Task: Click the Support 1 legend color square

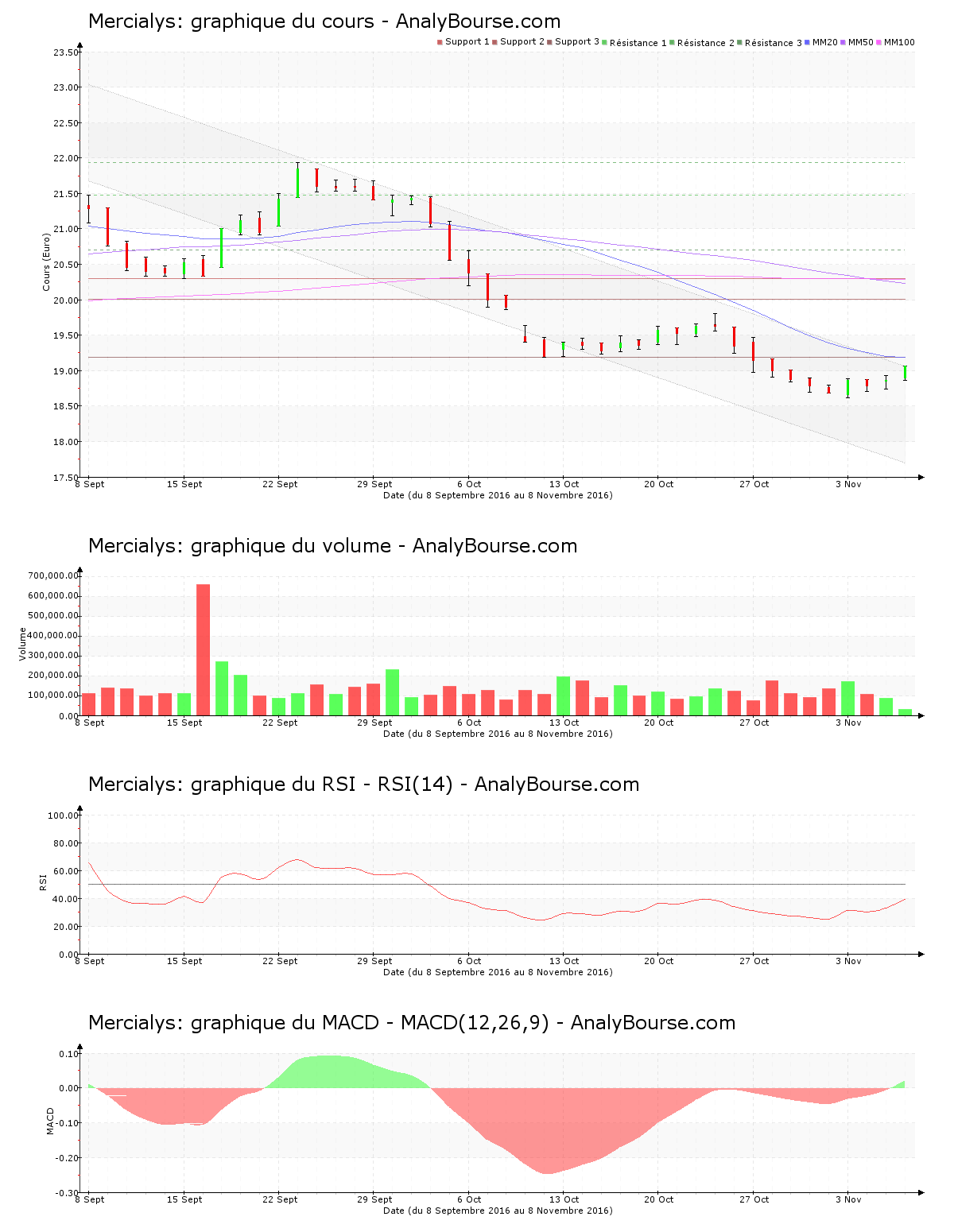Action: point(440,42)
